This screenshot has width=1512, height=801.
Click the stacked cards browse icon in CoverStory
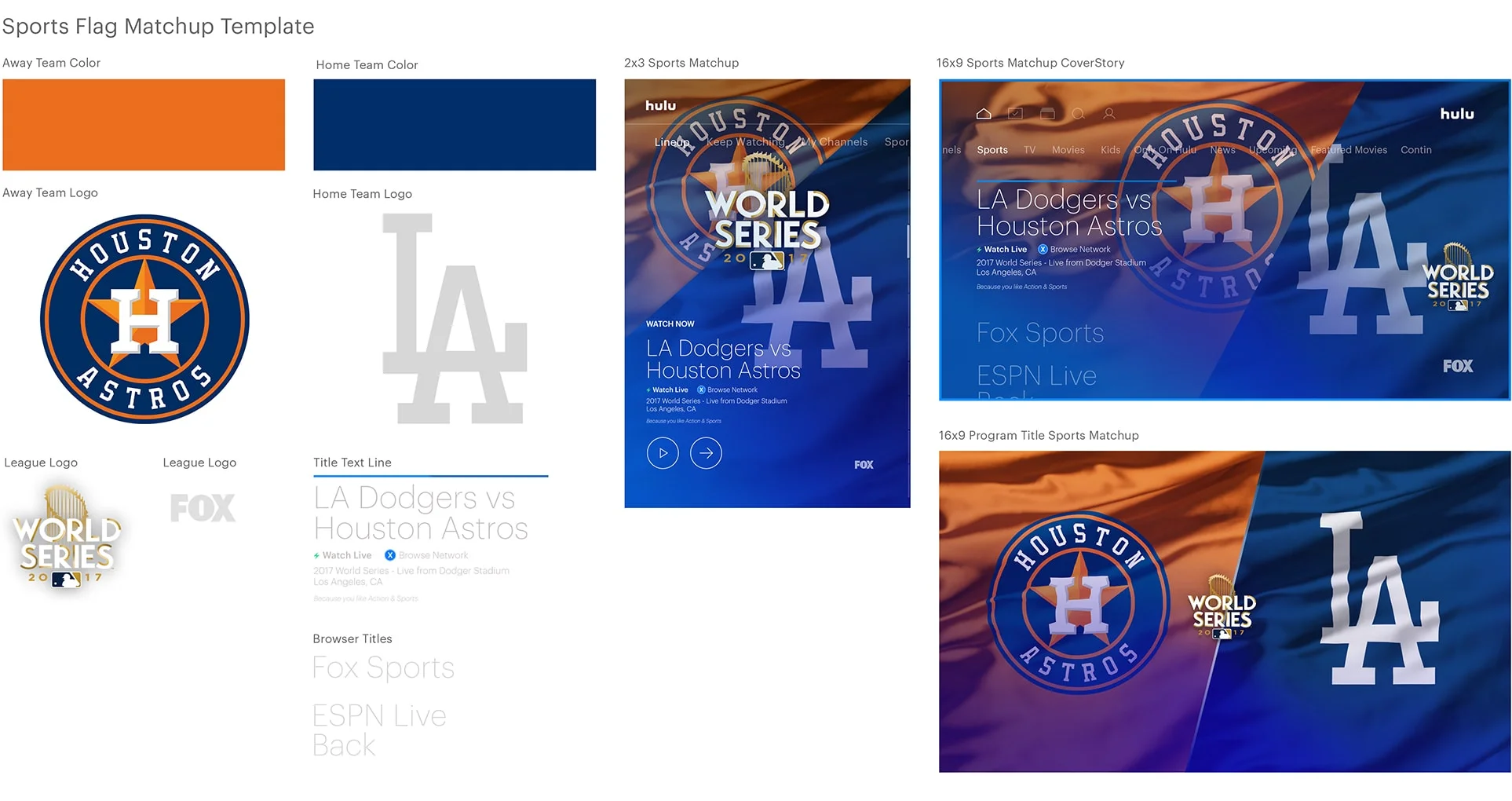[1047, 114]
